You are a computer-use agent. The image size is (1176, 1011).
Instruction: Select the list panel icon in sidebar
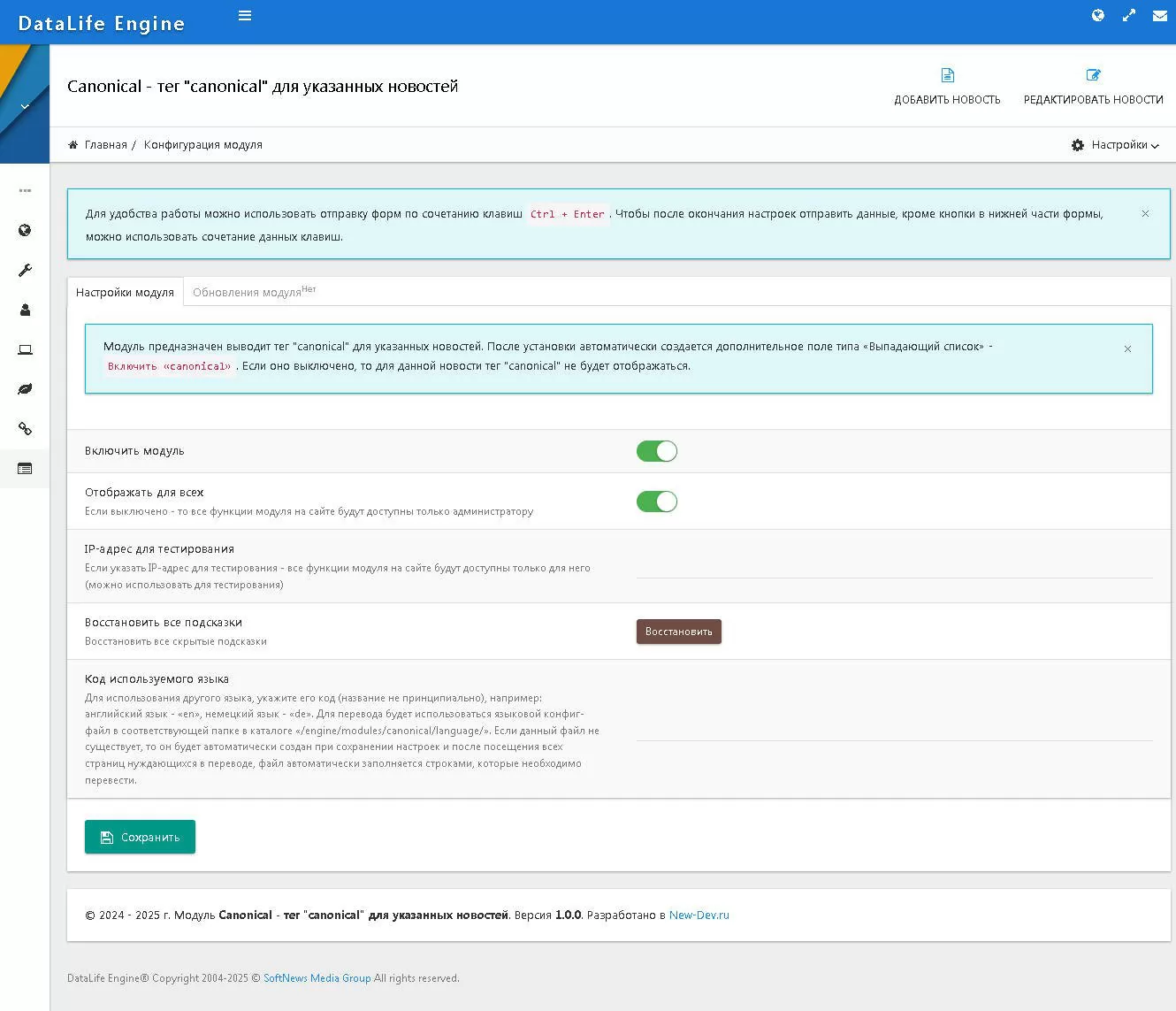pyautogui.click(x=25, y=469)
